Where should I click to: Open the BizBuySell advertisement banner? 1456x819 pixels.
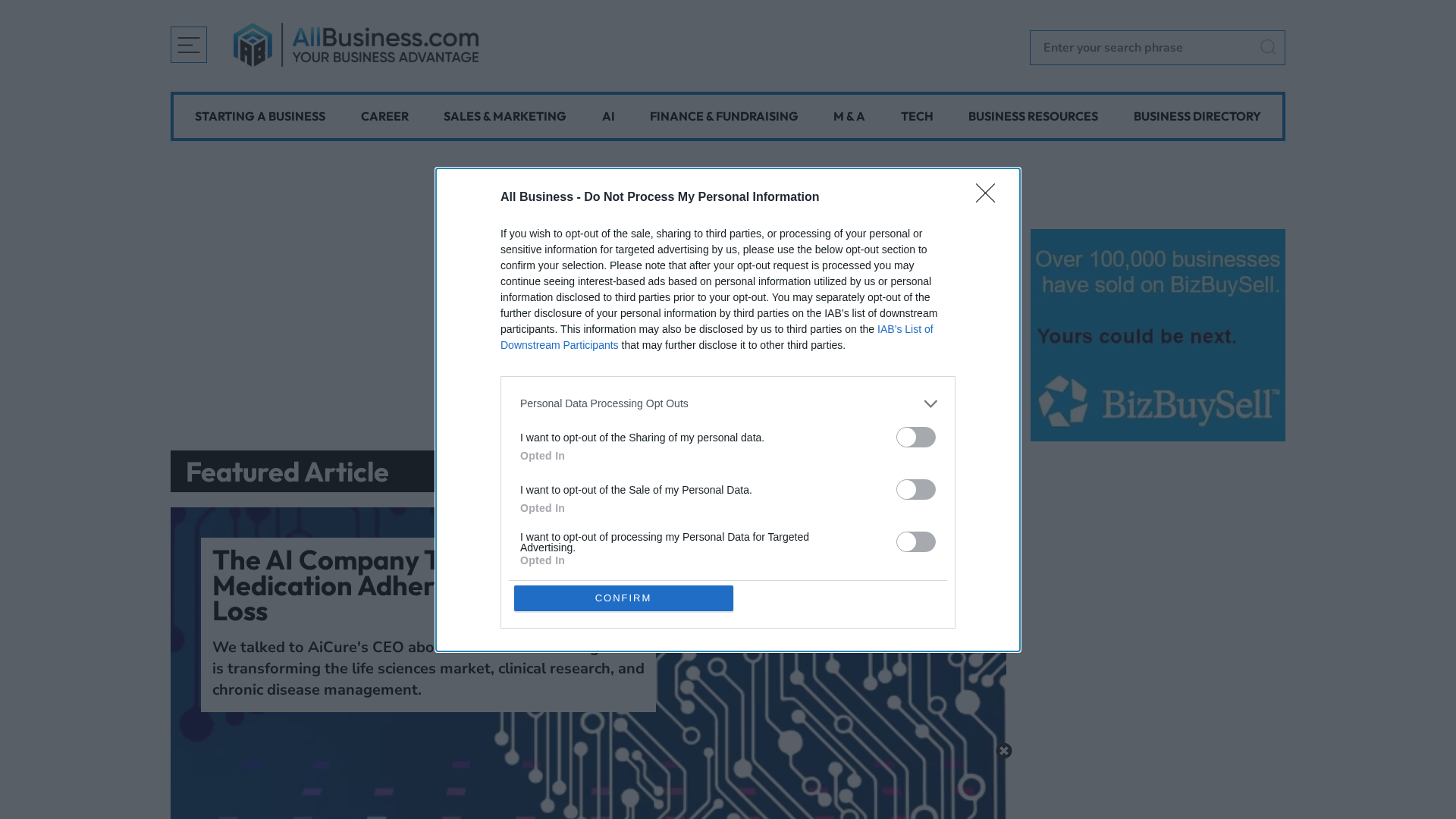coord(1158,335)
